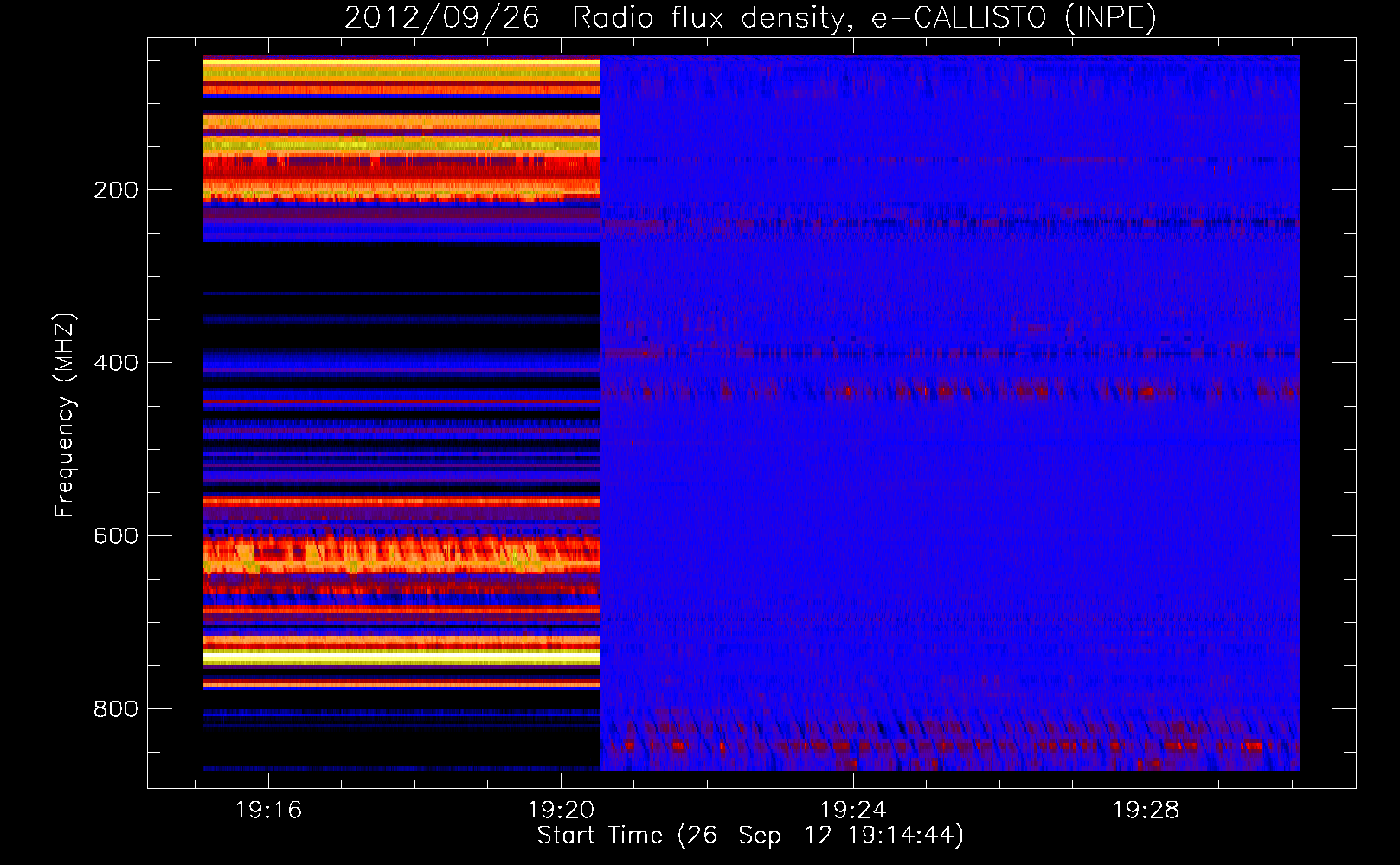The width and height of the screenshot is (1400, 865).
Task: Click the 400 frequency tick label
Action: click(x=116, y=363)
